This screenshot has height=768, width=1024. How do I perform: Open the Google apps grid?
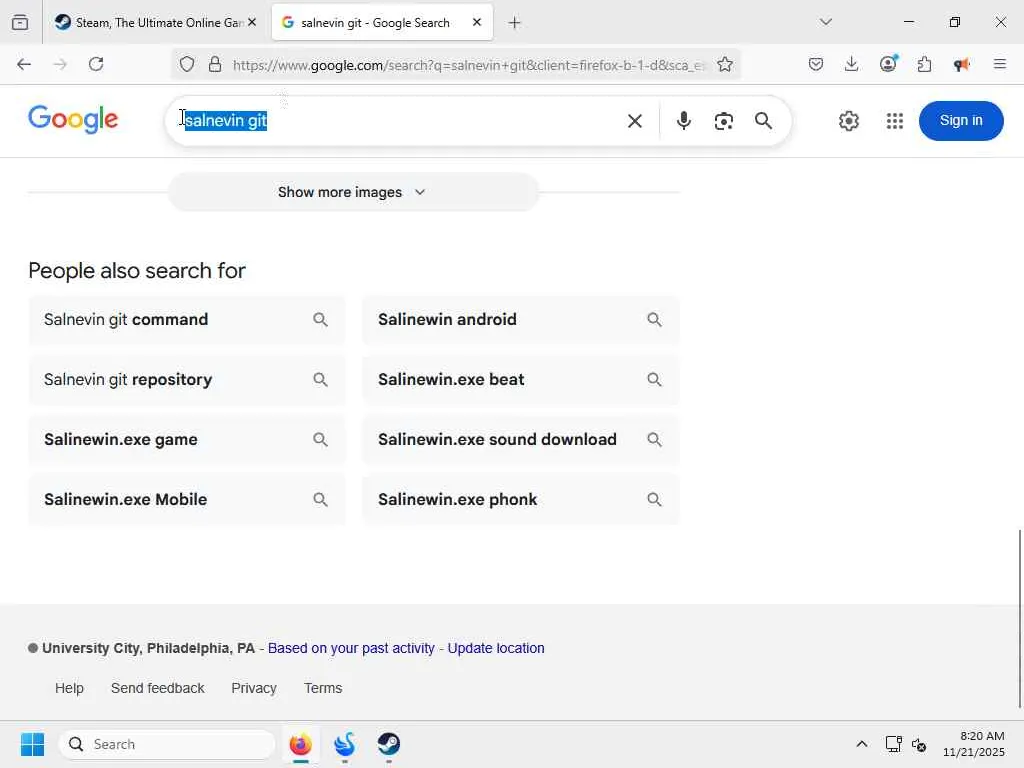pos(894,121)
